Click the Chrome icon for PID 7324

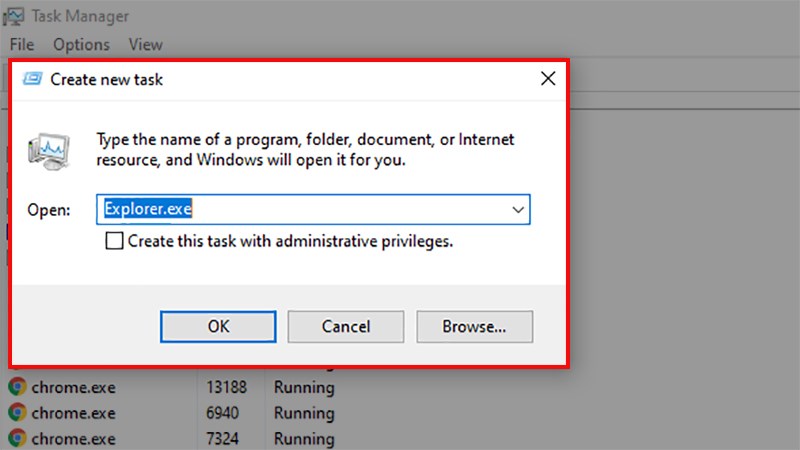click(x=17, y=438)
